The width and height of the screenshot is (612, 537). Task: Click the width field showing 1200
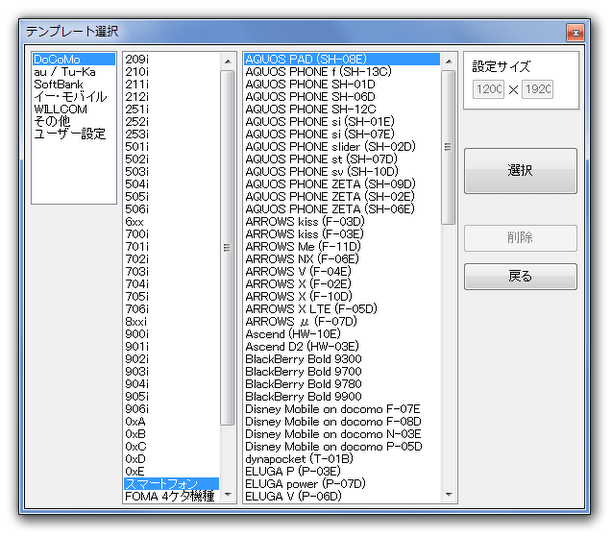click(x=488, y=89)
